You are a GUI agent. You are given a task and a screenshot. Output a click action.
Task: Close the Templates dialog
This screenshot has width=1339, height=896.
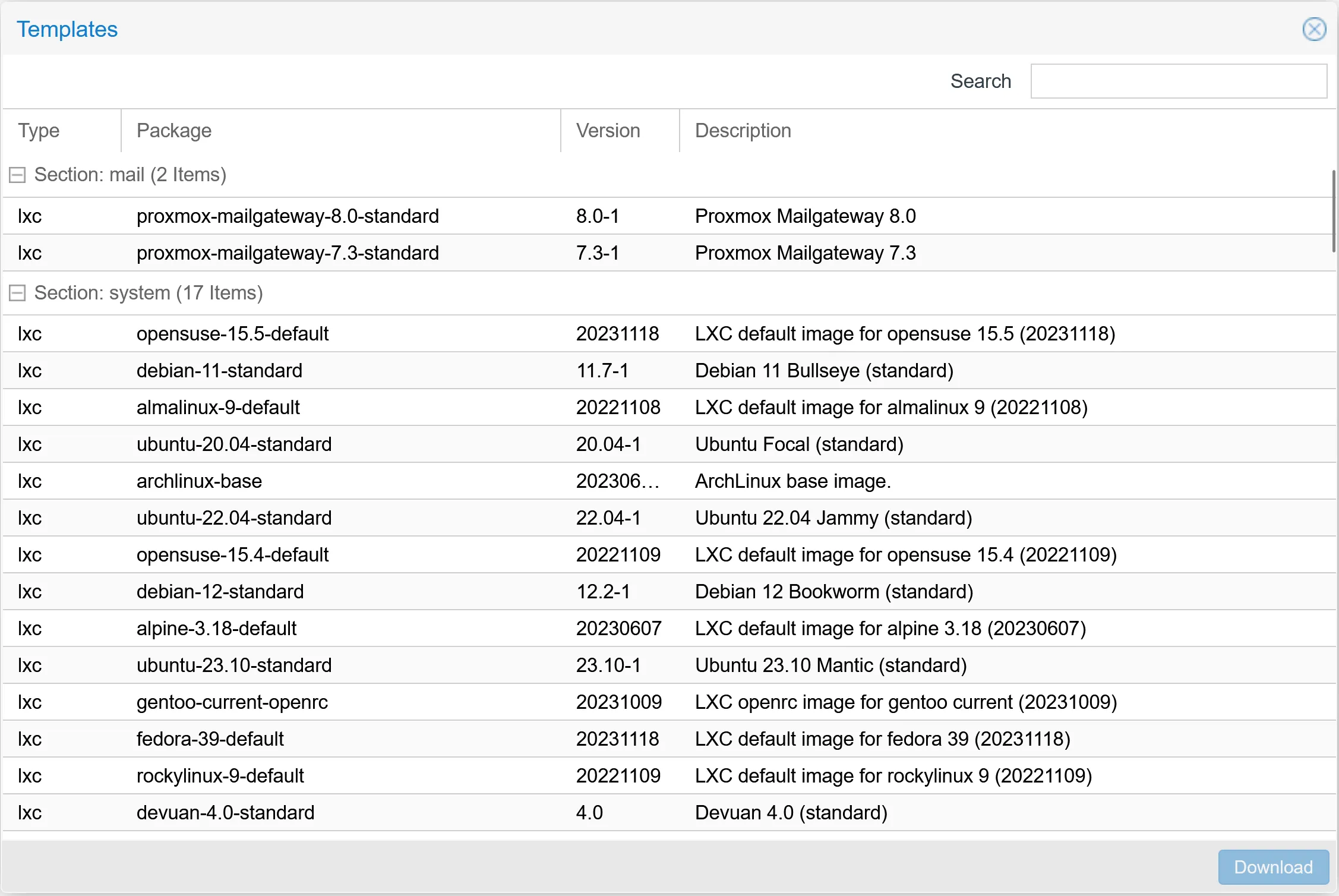(1314, 29)
